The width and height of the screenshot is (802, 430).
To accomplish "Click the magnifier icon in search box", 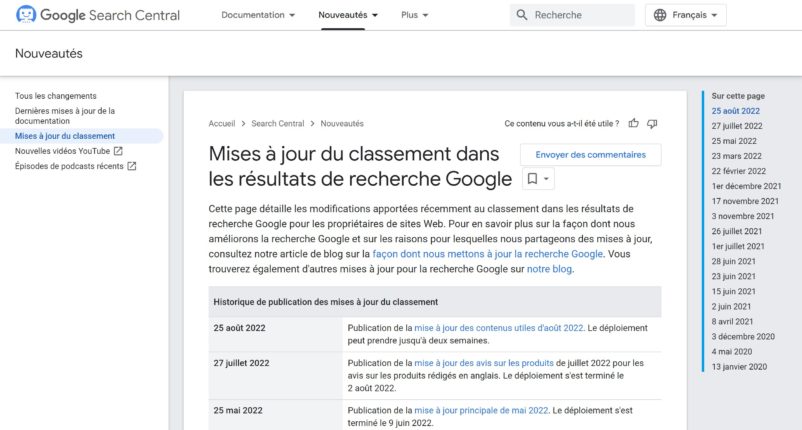I will [522, 15].
